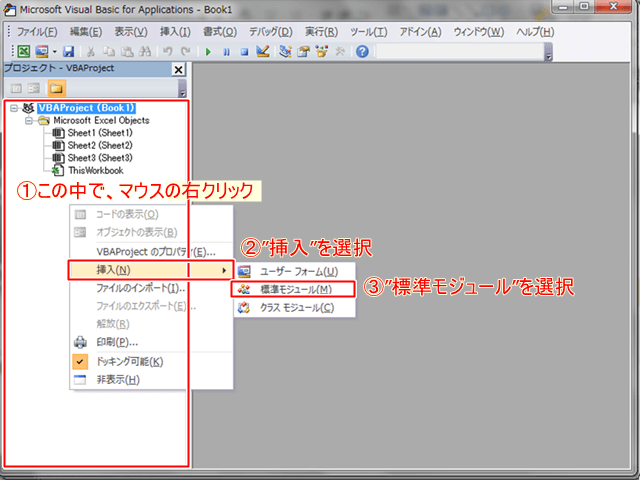The image size is (640, 480).
Task: Open the ヘルプ(H) menu
Action: (535, 32)
